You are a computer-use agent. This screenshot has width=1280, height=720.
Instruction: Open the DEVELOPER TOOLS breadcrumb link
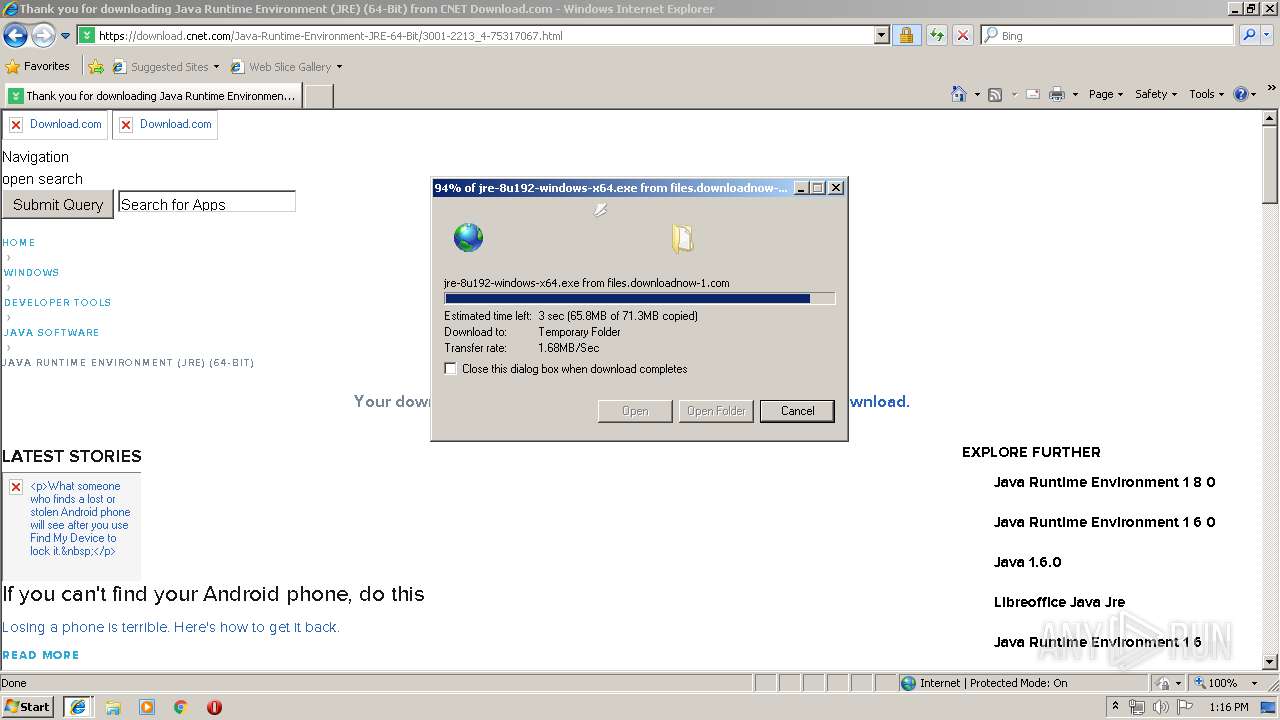pos(57,302)
